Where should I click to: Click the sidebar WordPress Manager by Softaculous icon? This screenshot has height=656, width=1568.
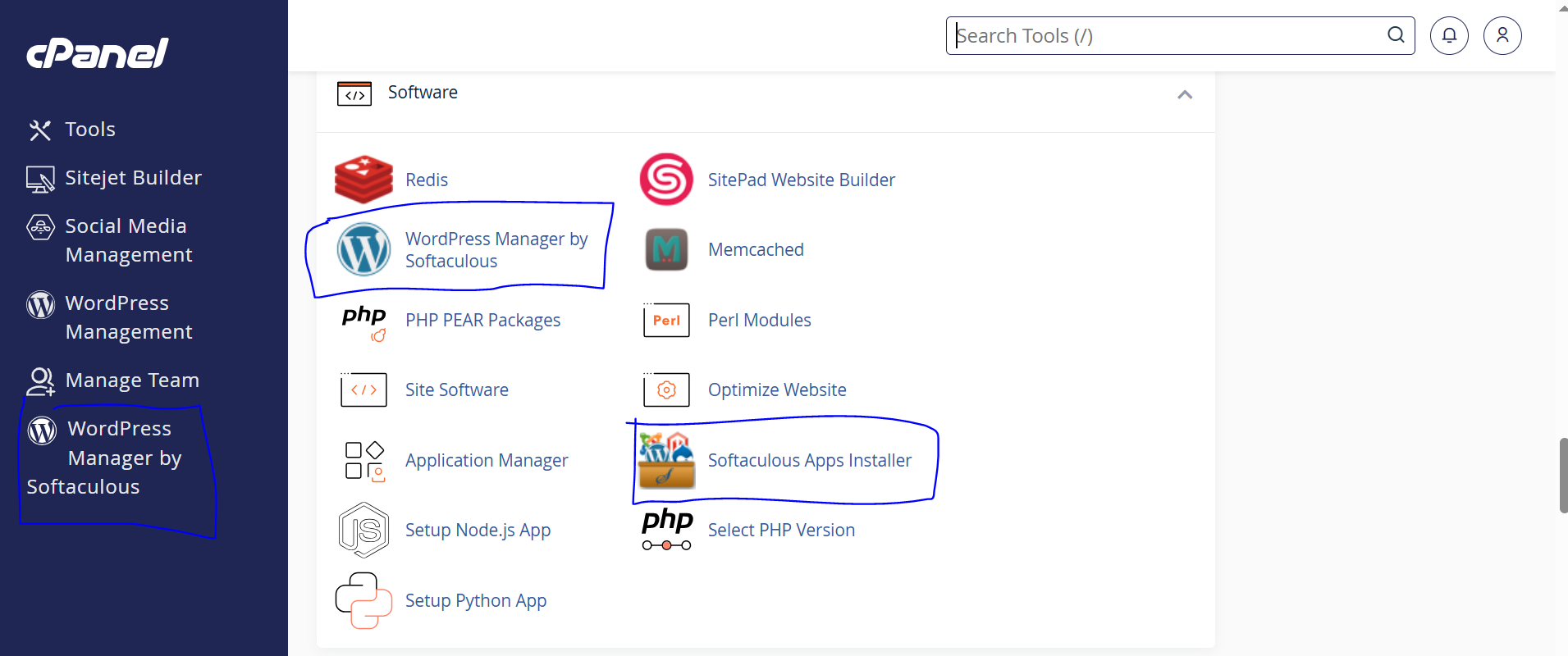(x=42, y=430)
